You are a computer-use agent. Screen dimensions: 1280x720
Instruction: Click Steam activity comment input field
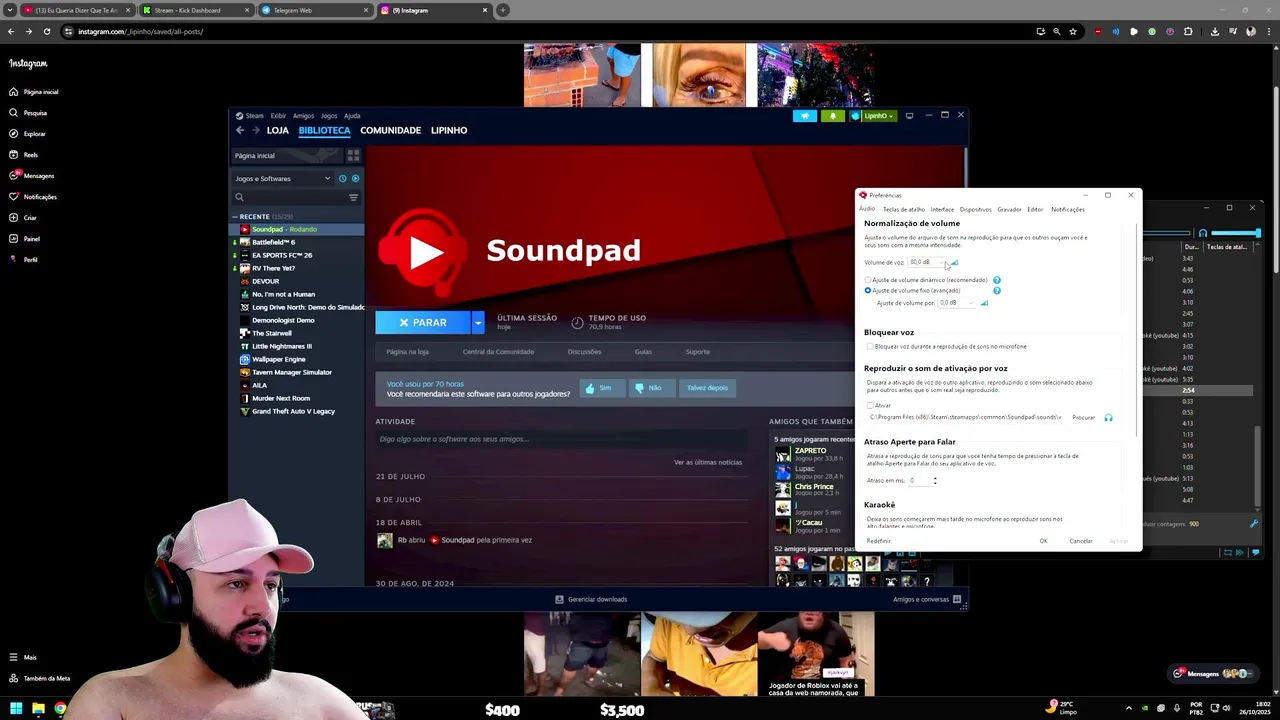pyautogui.click(x=561, y=439)
